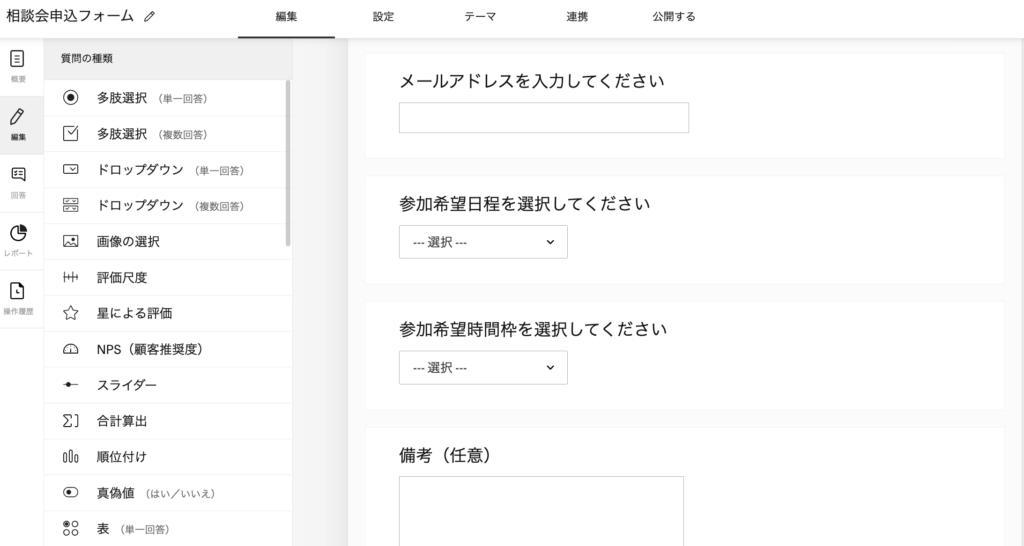The image size is (1024, 546).
Task: Open the テーマ tab
Action: click(x=480, y=17)
